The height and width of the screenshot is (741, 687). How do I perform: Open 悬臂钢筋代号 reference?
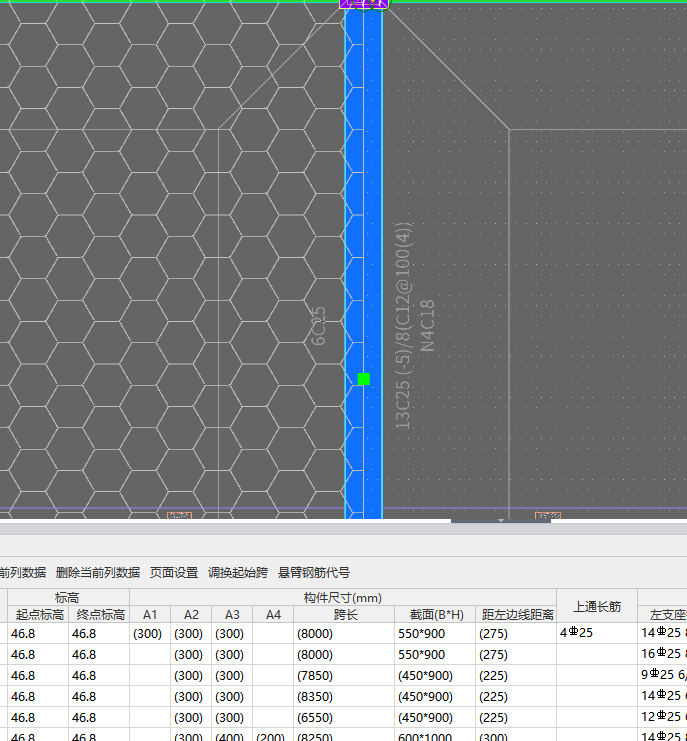click(314, 573)
